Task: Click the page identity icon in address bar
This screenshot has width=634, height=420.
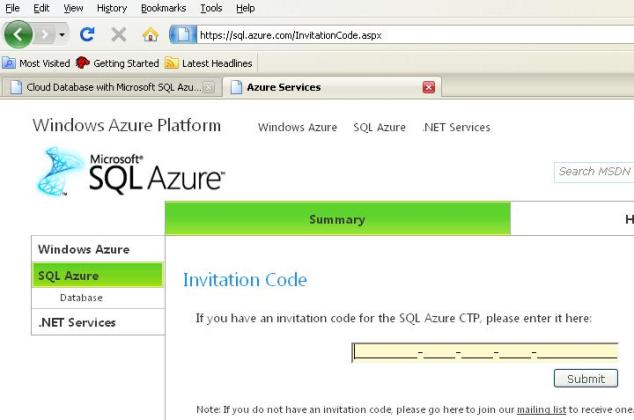Action: point(183,35)
